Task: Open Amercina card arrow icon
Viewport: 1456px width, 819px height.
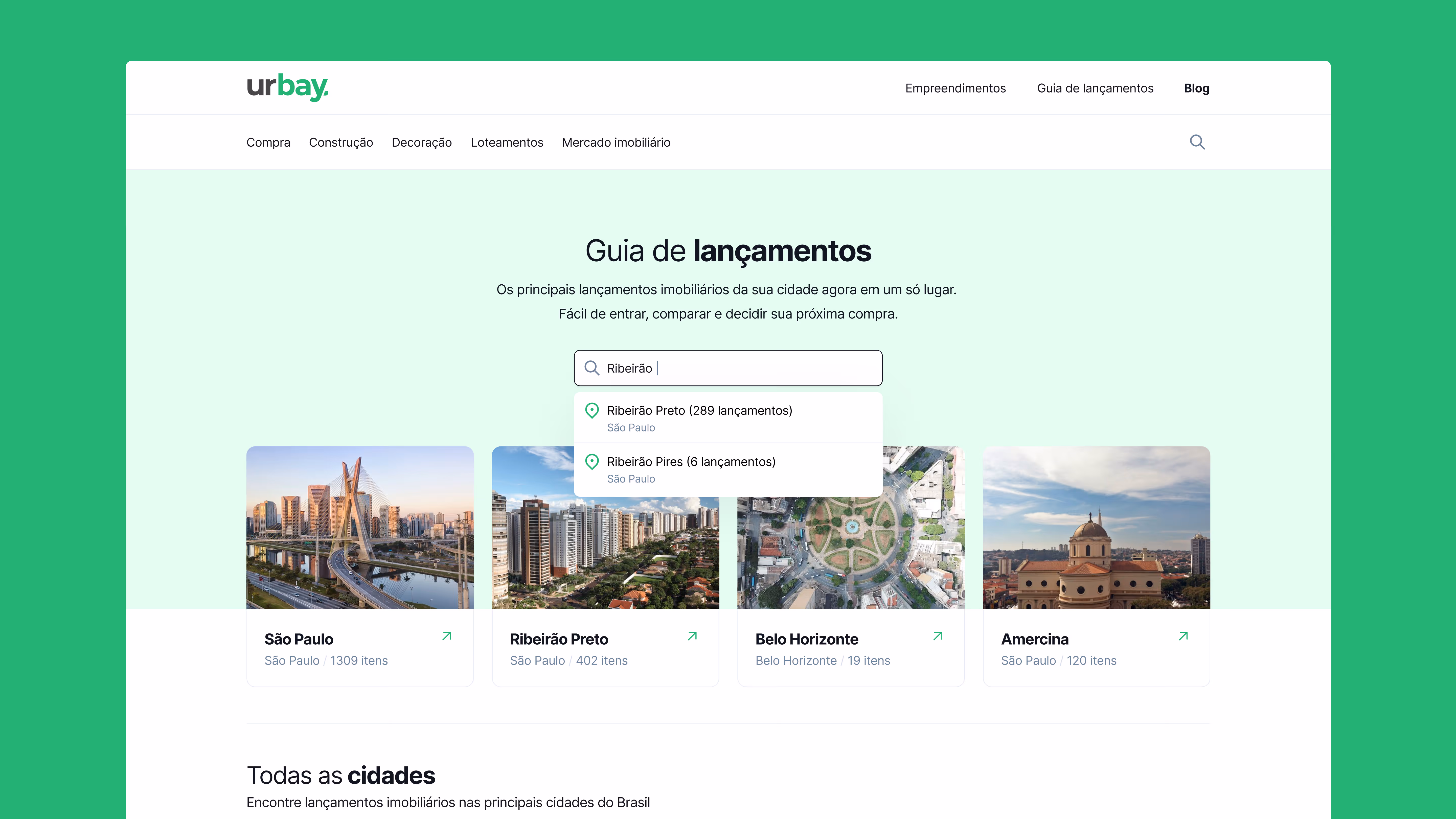Action: coord(1183,636)
